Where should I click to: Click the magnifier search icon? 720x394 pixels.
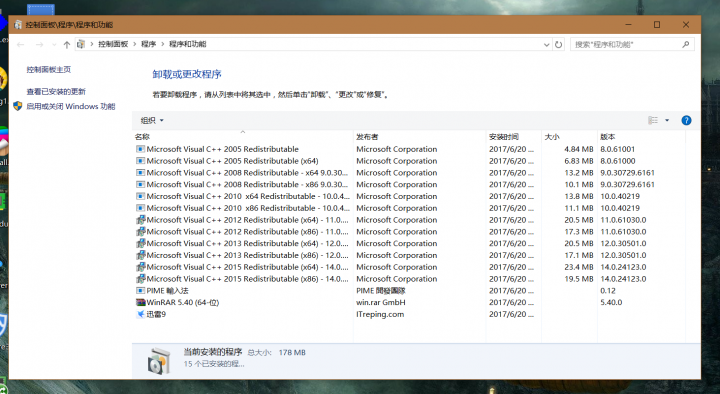point(686,45)
